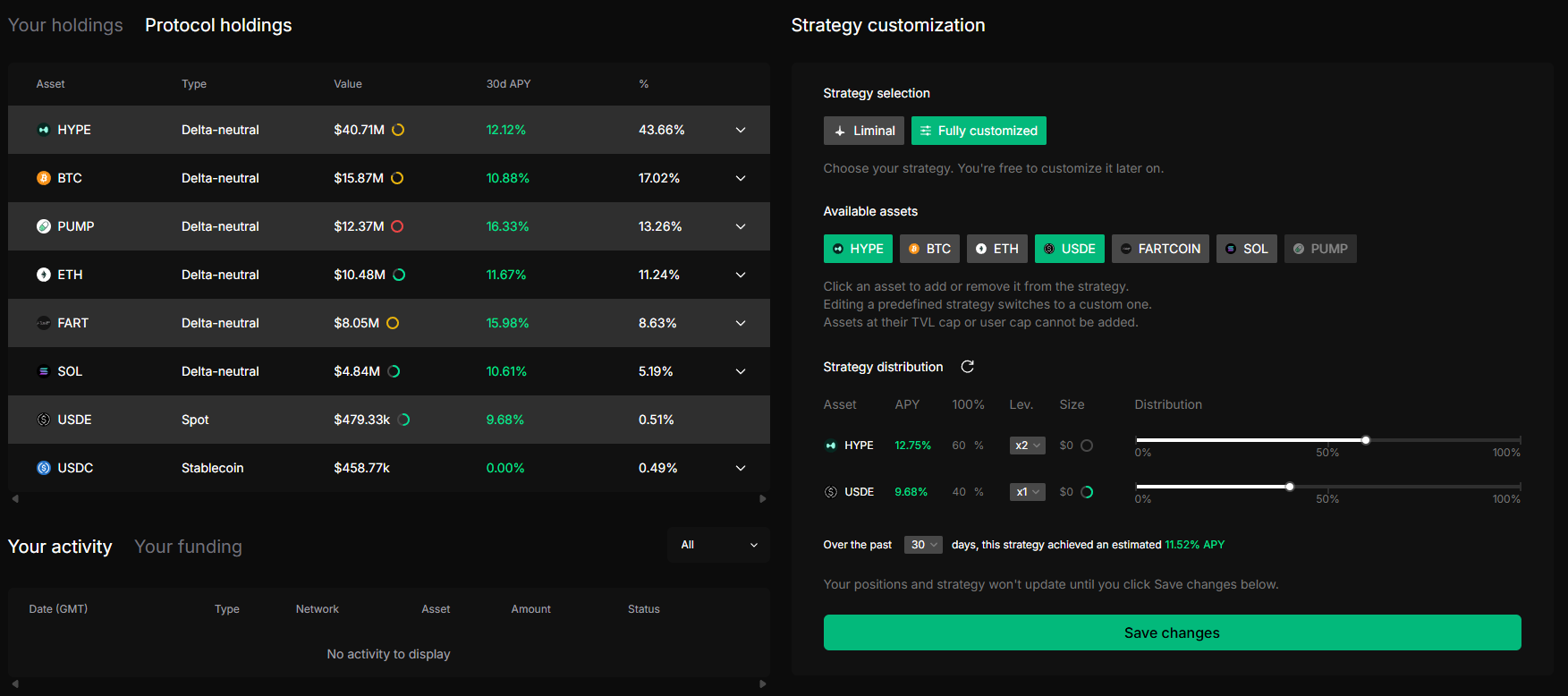Sort holdings by Value column
Viewport: 1568px width, 696px height.
tap(348, 84)
